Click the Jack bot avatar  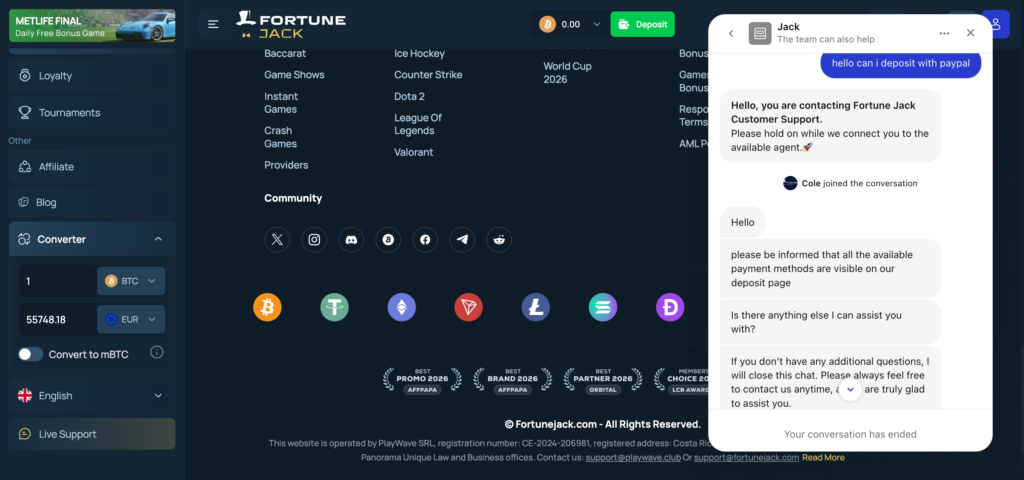pyautogui.click(x=760, y=33)
